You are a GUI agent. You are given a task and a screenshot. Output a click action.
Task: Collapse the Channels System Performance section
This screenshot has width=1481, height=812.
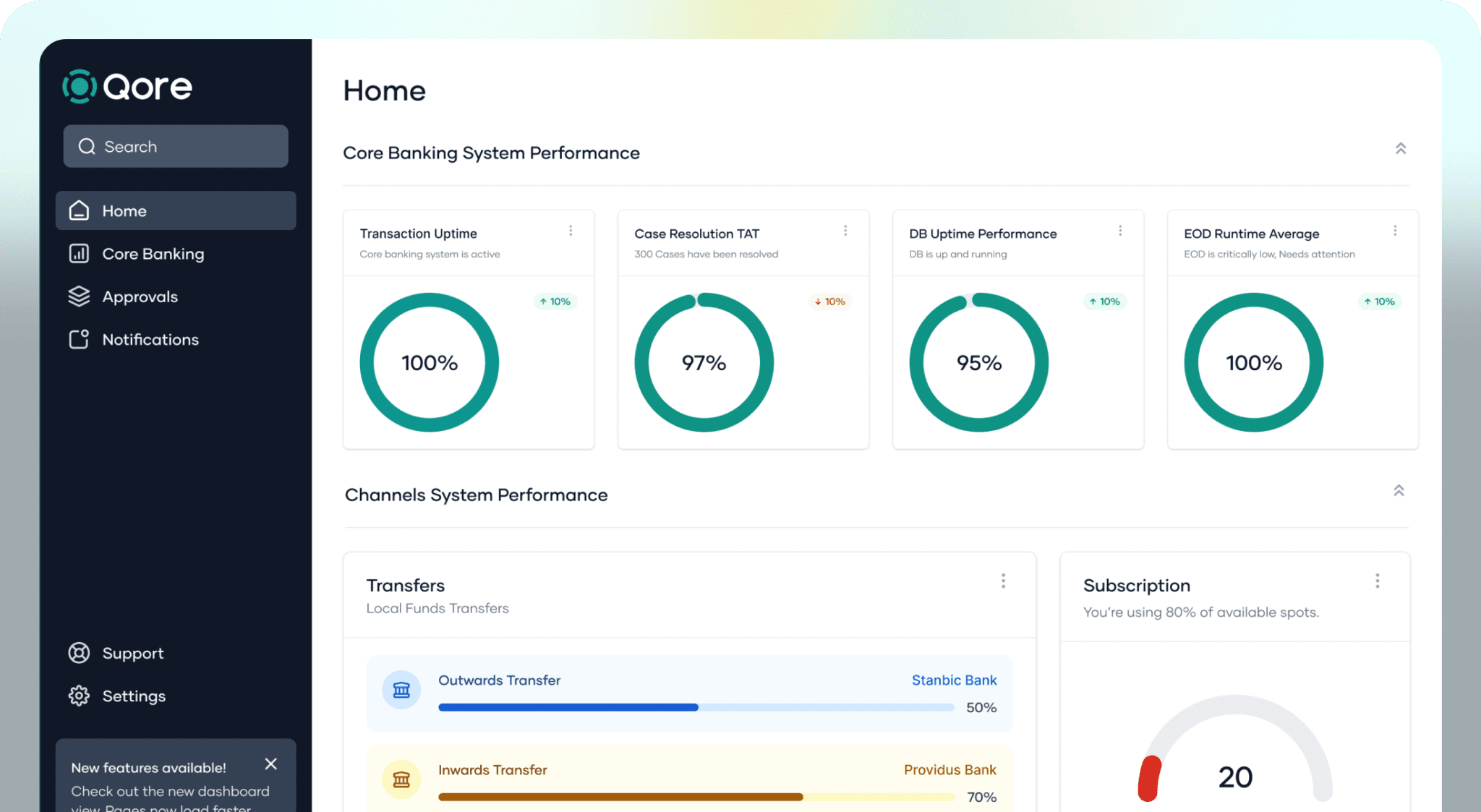click(x=1398, y=490)
